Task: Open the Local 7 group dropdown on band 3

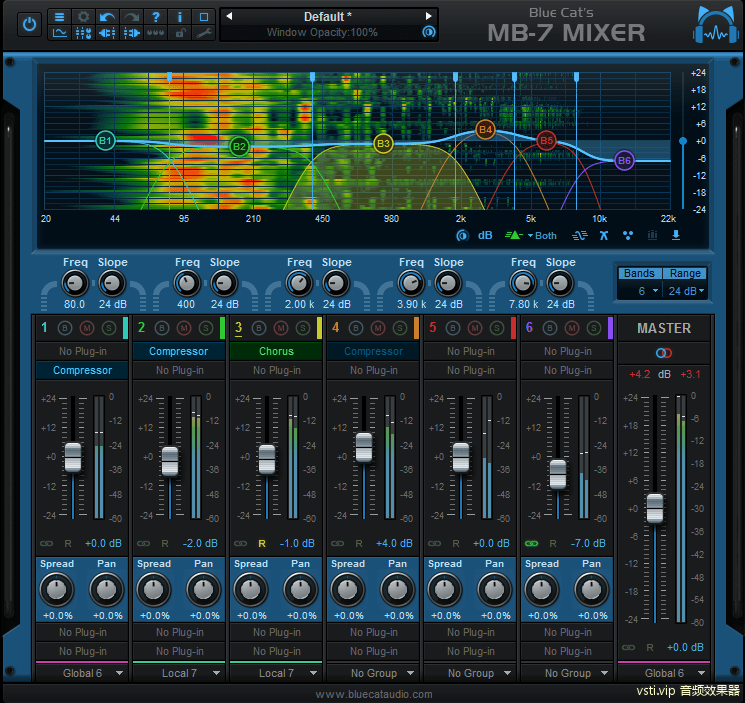Action: pyautogui.click(x=276, y=673)
